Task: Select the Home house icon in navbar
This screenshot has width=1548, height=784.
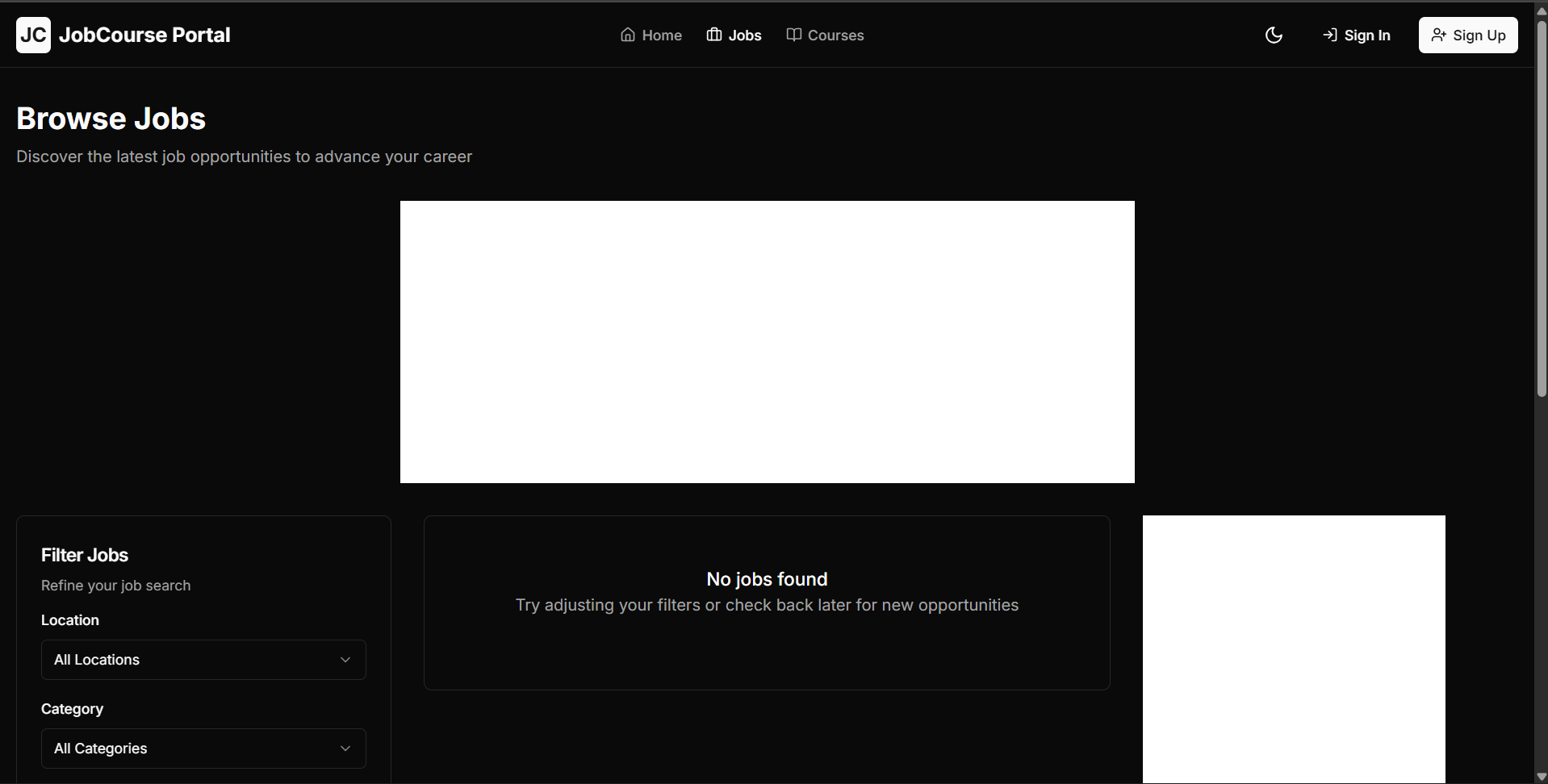Action: tap(627, 35)
